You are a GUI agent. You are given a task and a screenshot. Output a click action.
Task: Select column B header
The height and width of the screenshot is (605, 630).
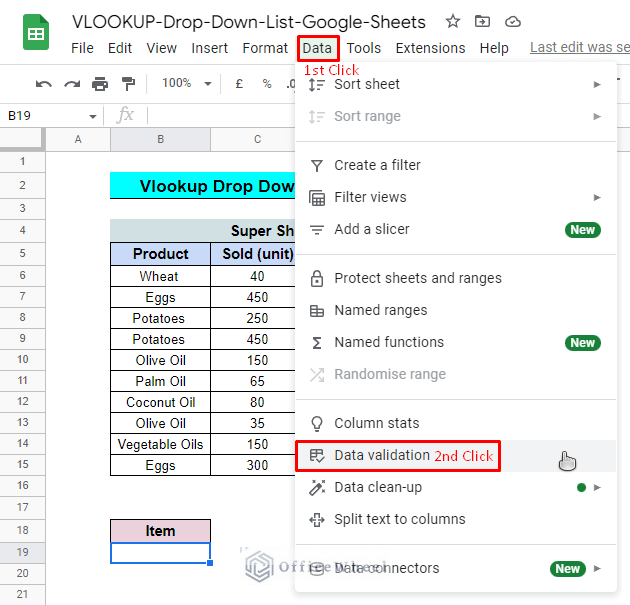click(x=160, y=139)
